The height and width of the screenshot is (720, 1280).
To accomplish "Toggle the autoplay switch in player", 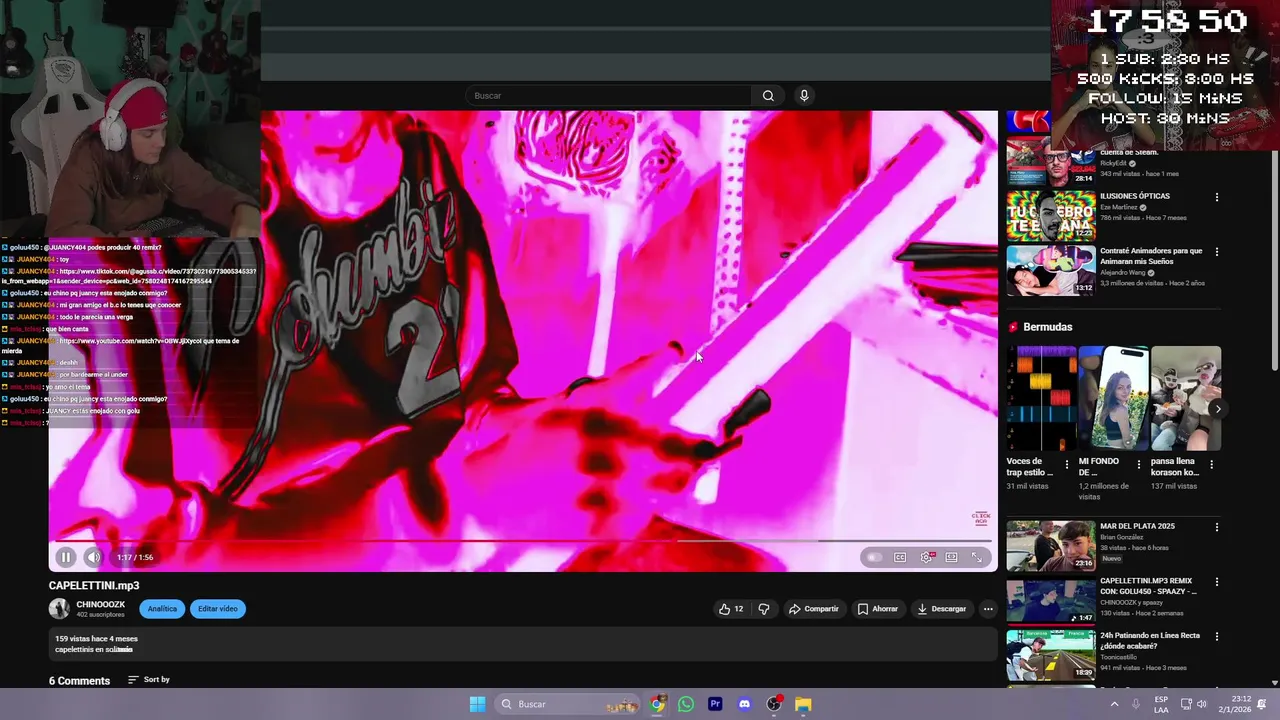I will 874,557.
